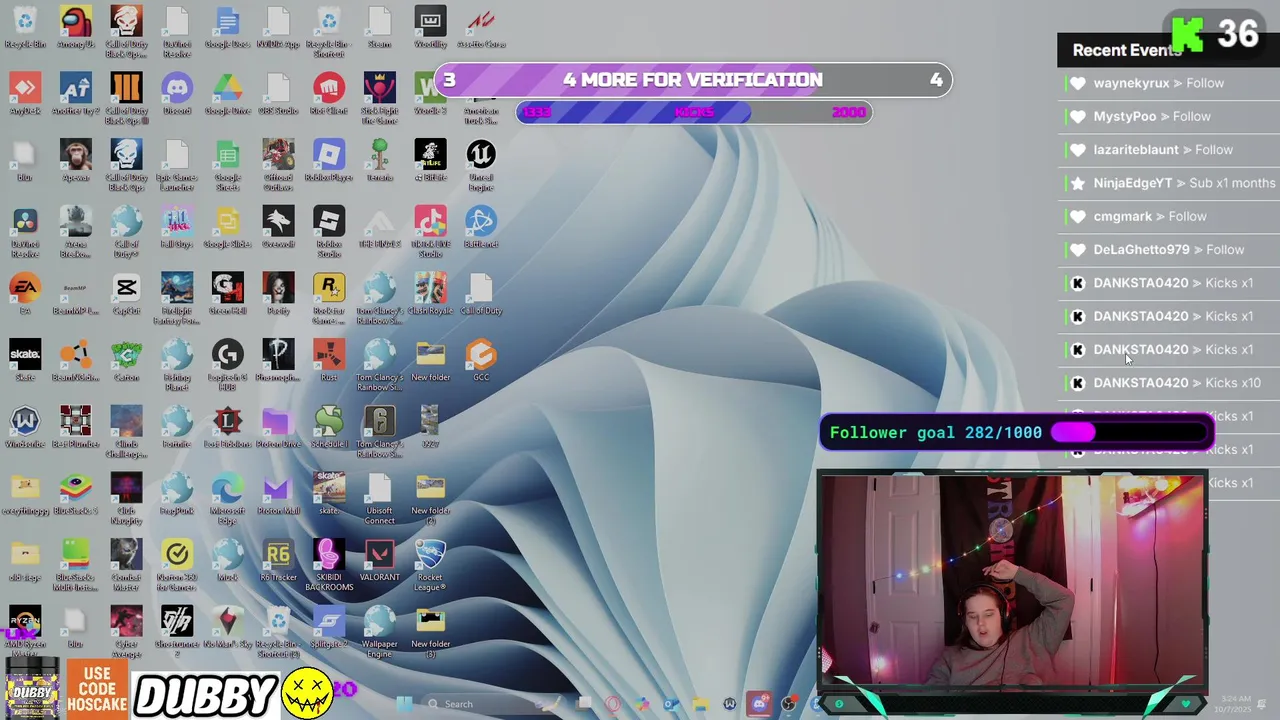Open the Roblox Player desktop icon
Viewport: 1280px width, 720px height.
[x=329, y=160]
